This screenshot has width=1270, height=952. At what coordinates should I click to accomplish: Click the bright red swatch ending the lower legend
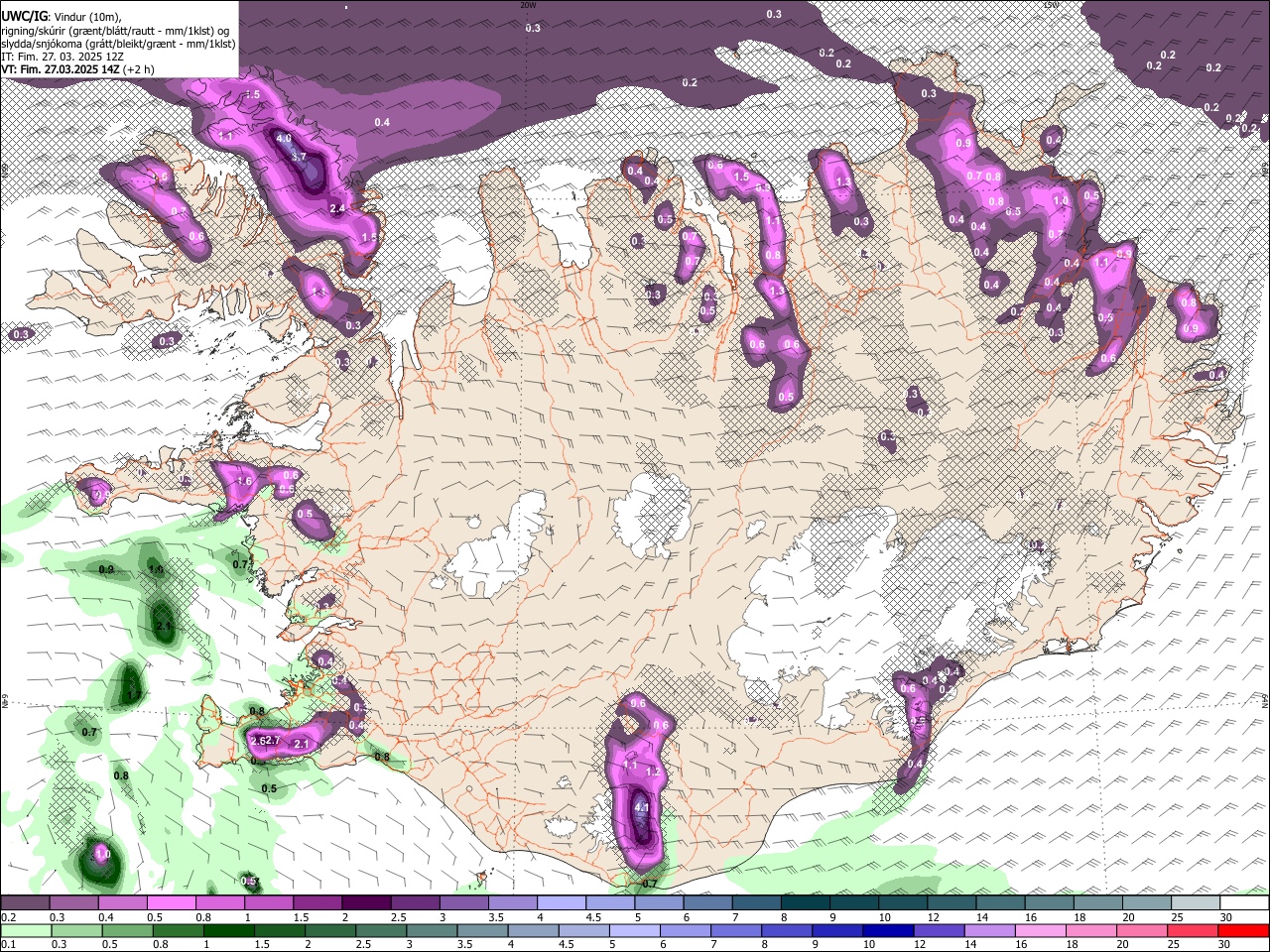(x=1243, y=930)
